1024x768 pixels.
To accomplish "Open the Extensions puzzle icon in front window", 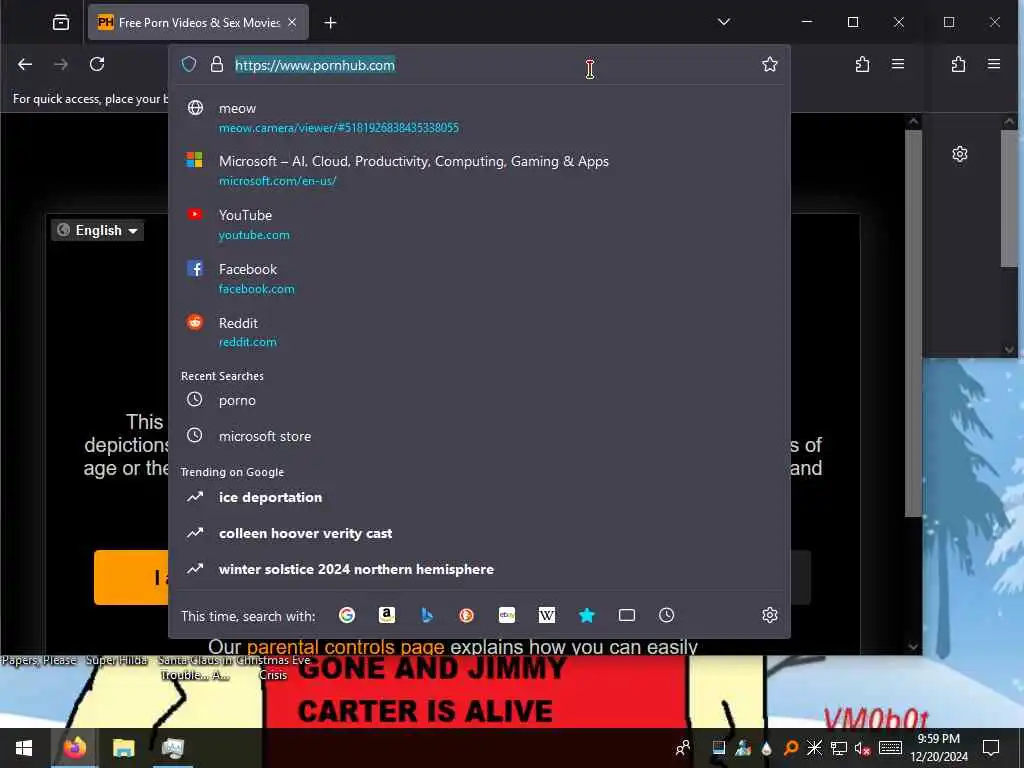I will (862, 64).
